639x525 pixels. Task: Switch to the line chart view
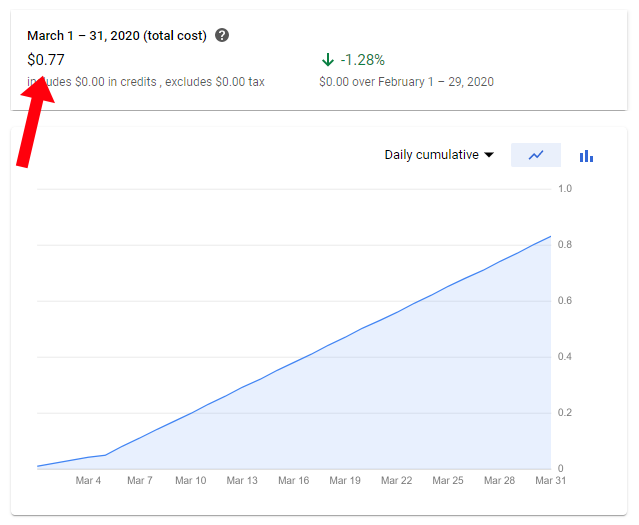(x=536, y=155)
